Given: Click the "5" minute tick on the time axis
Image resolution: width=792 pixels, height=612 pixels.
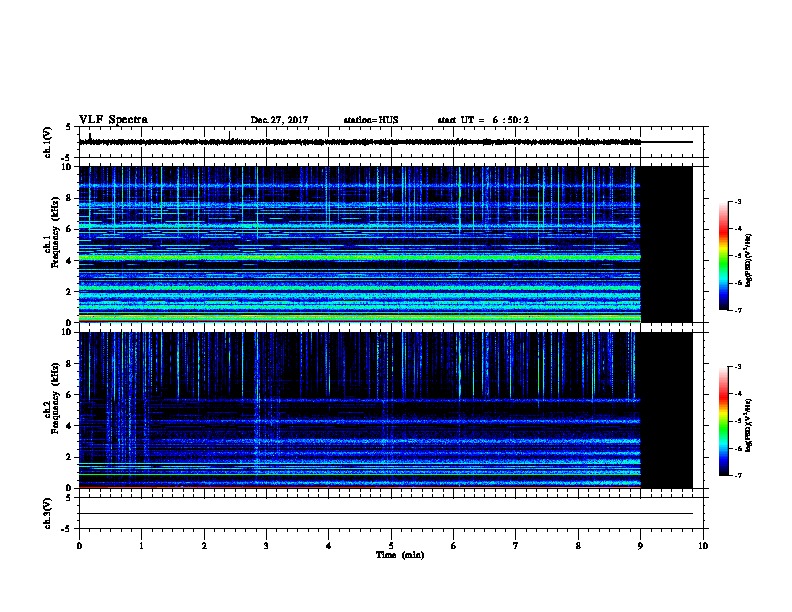Looking at the screenshot, I should pos(391,546).
